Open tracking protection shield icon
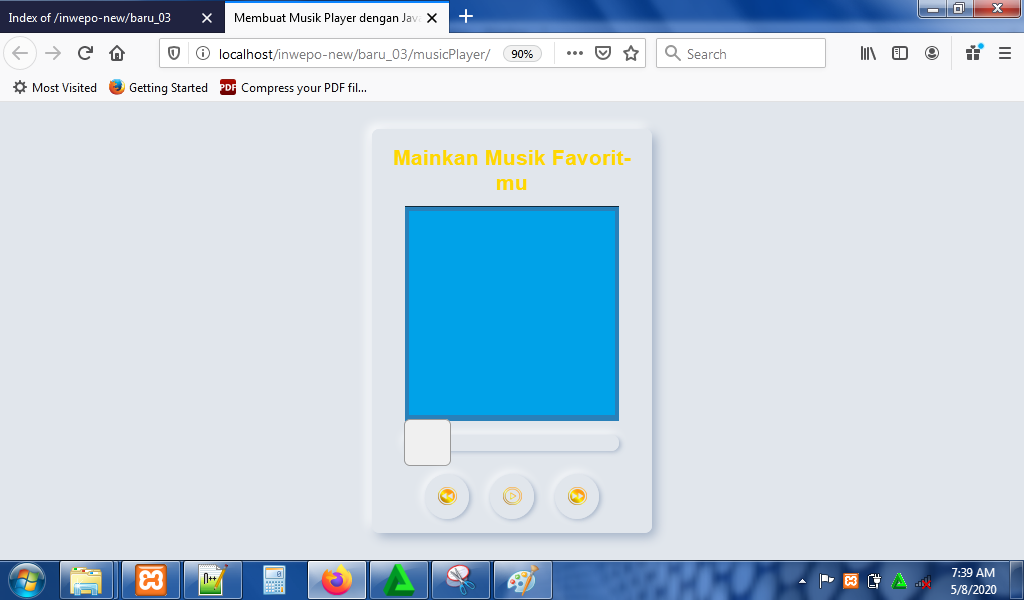This screenshot has width=1024, height=600. tap(174, 54)
